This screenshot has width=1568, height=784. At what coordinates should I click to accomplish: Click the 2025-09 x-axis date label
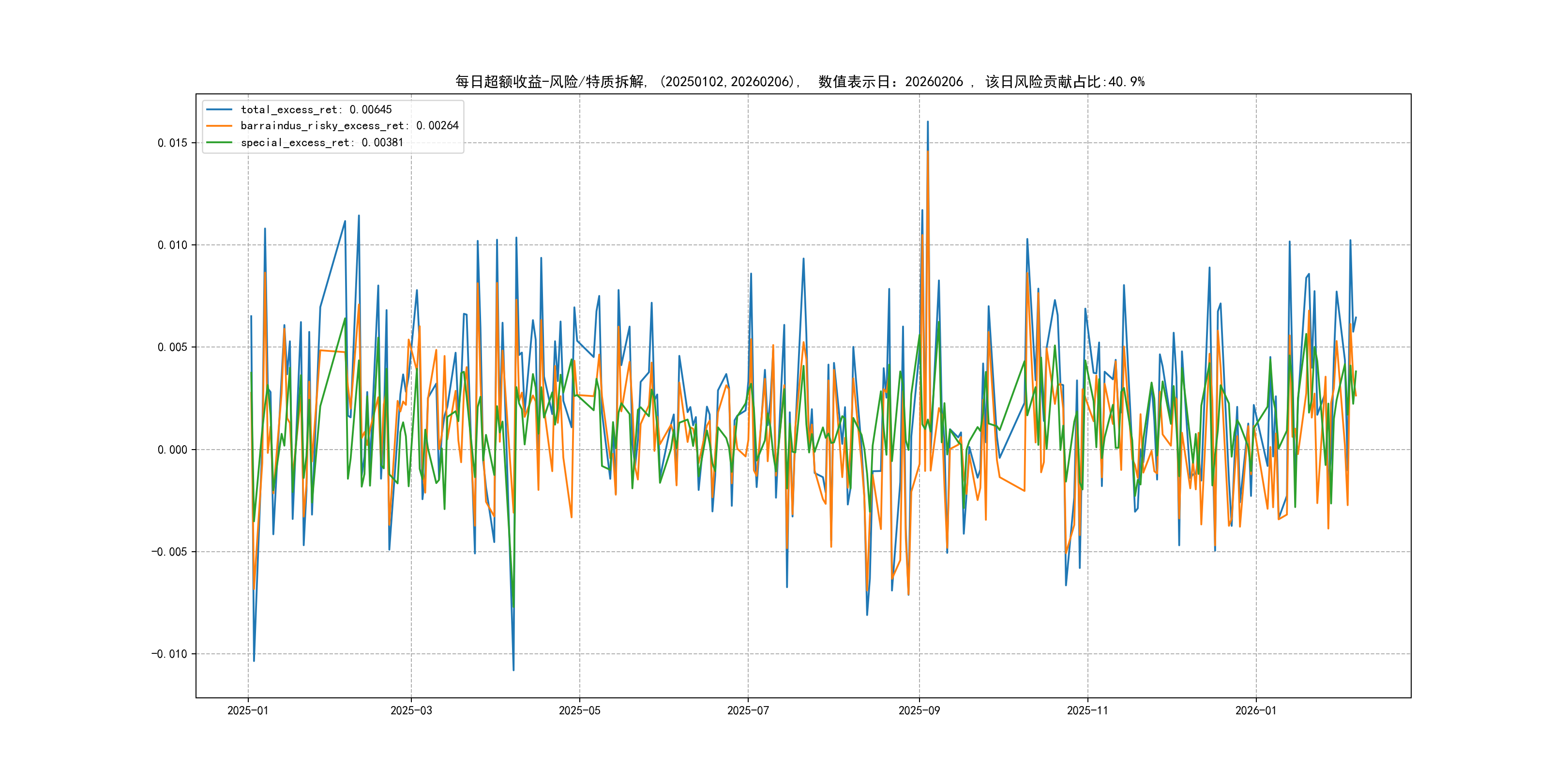[x=919, y=710]
